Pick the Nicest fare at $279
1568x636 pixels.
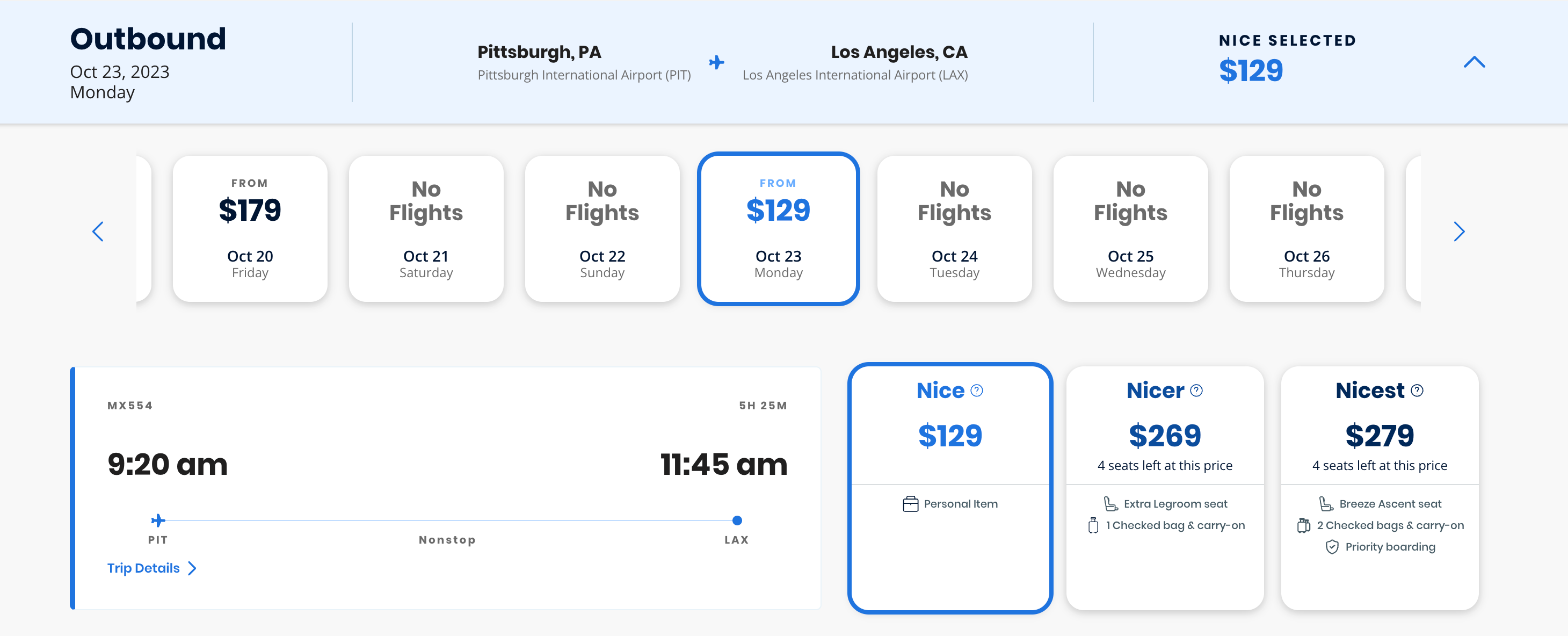coord(1380,435)
